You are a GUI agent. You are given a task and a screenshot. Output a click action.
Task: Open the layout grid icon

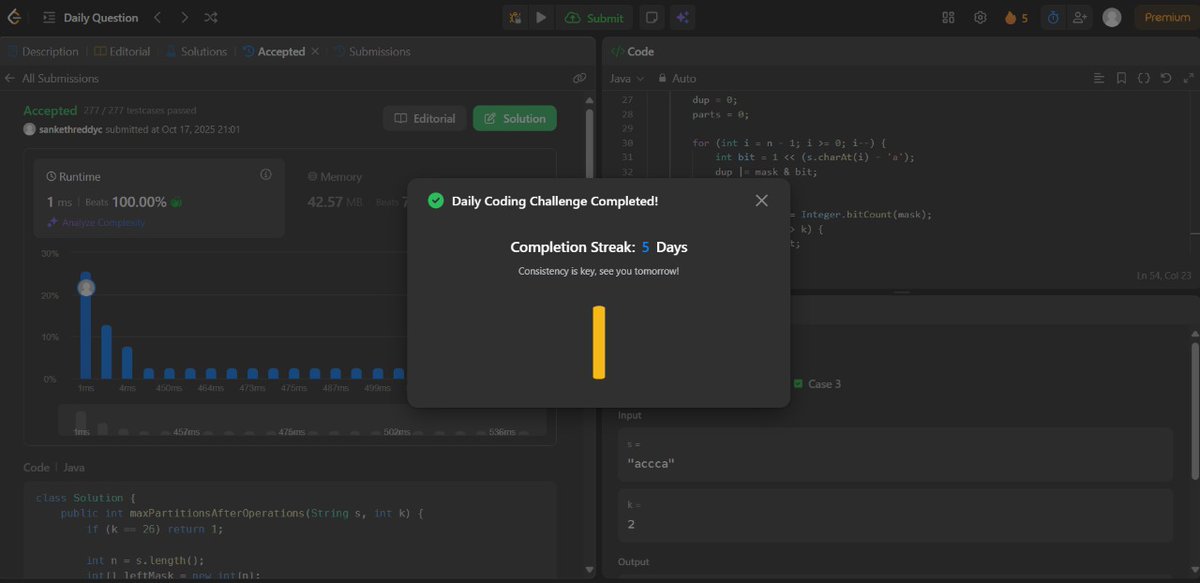point(948,18)
